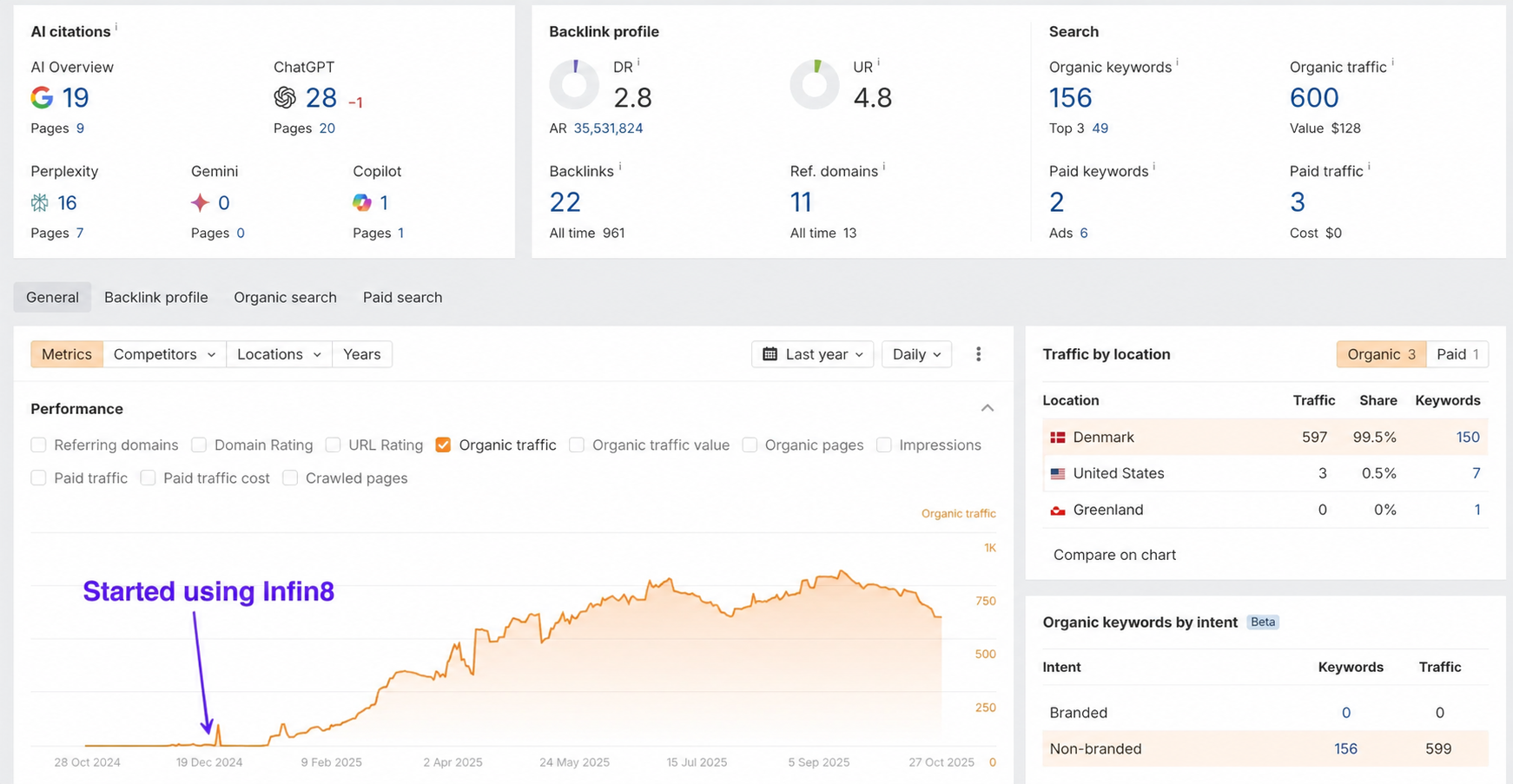Viewport: 1513px width, 784px height.
Task: Click the Organic traffic chart legend label
Action: pyautogui.click(x=958, y=514)
